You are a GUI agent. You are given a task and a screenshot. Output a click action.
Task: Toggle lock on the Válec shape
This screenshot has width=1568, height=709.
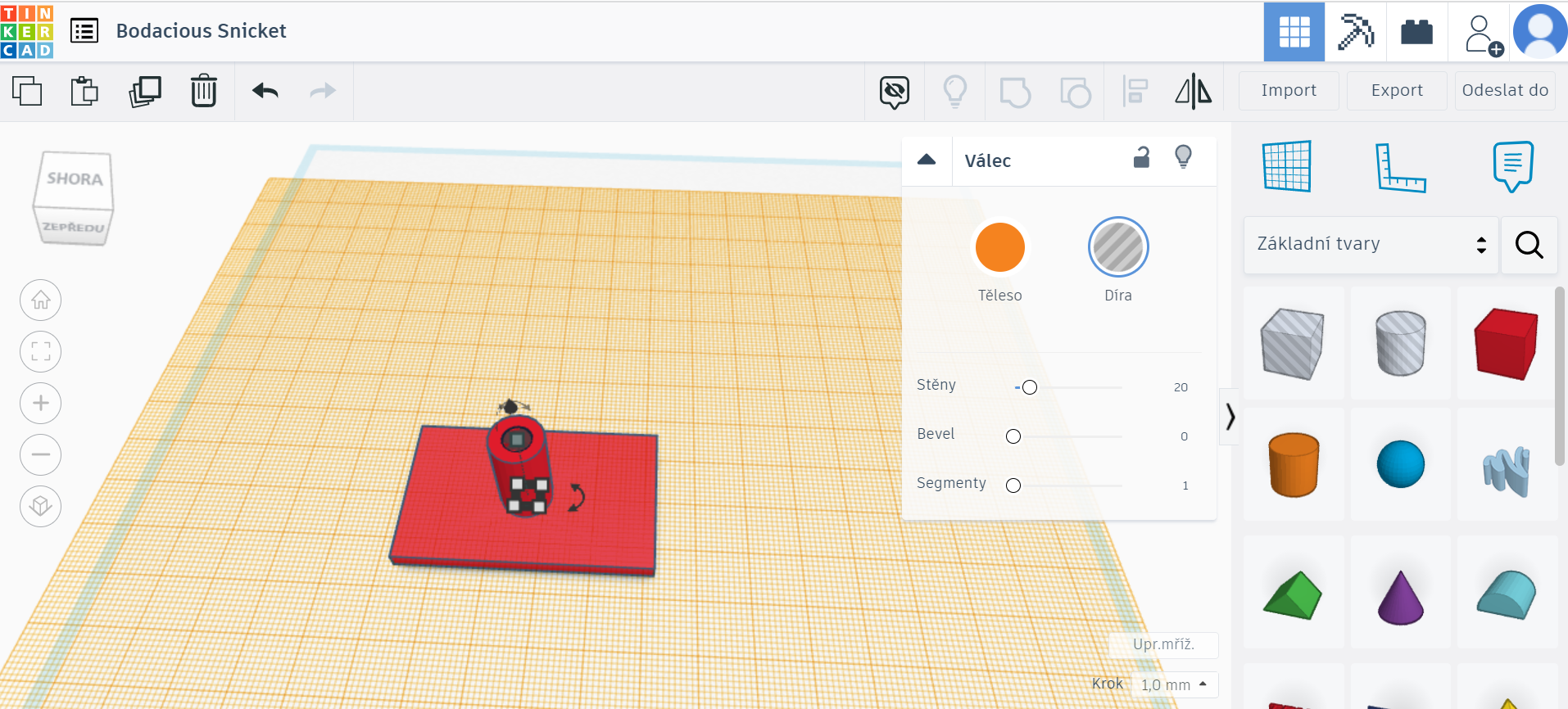tap(1141, 157)
